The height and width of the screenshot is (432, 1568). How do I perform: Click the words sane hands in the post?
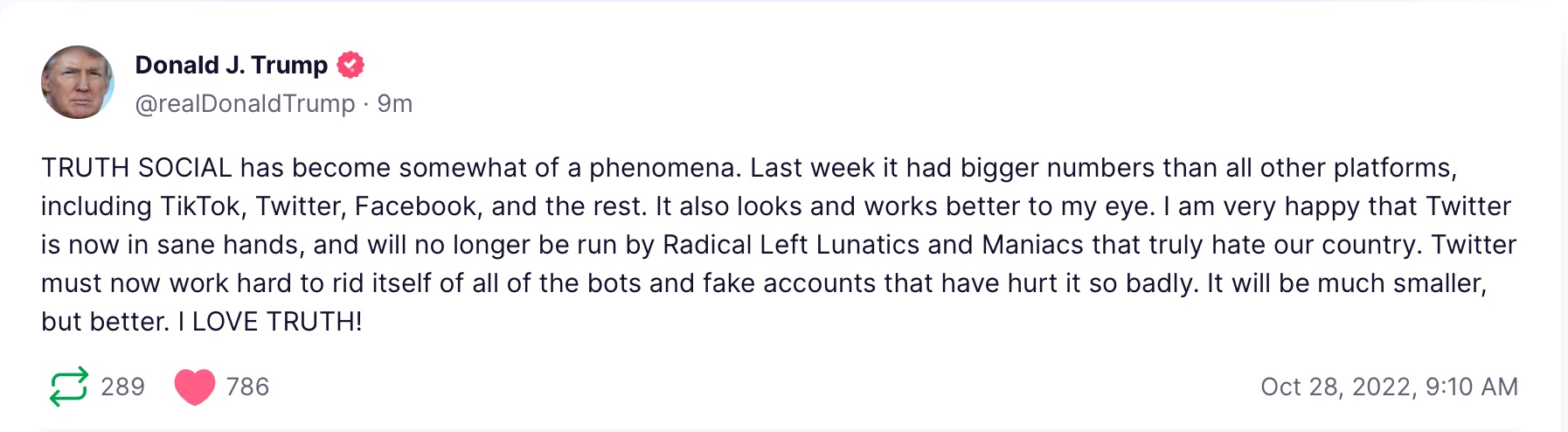(x=227, y=245)
